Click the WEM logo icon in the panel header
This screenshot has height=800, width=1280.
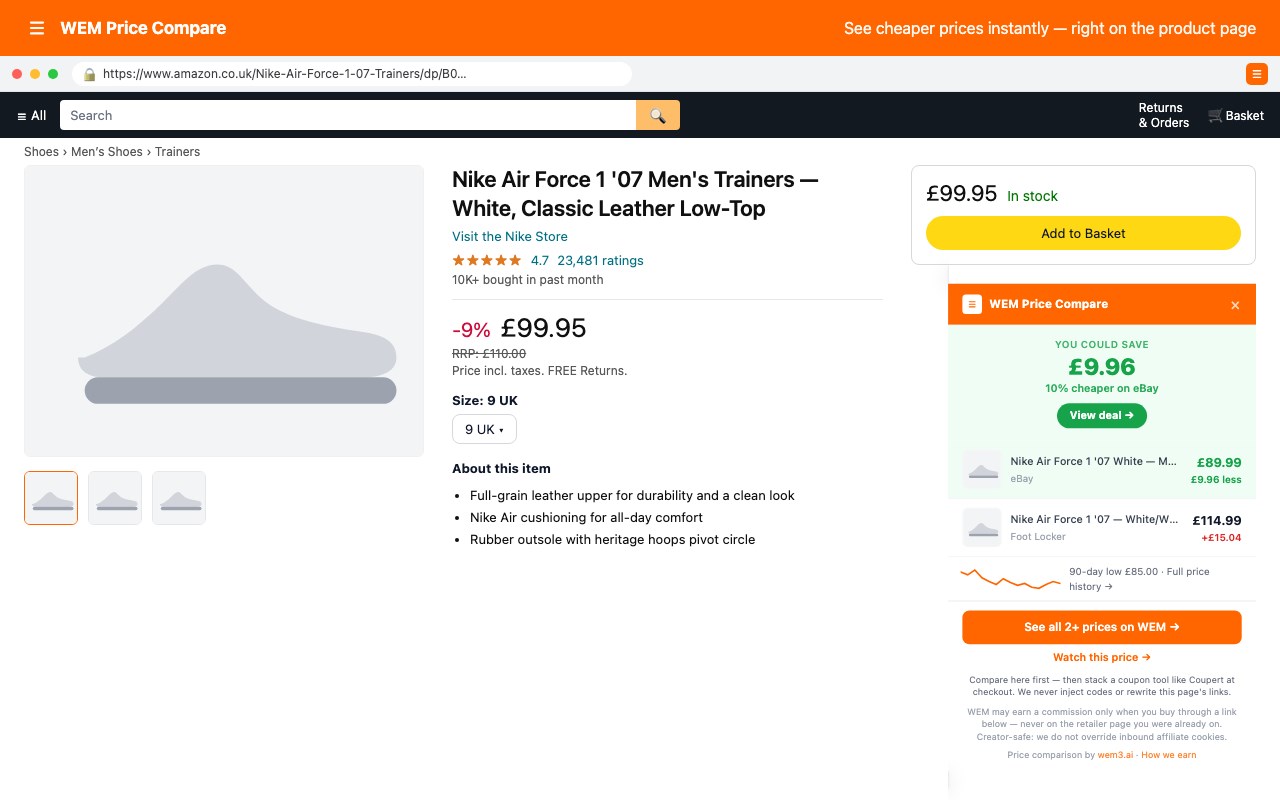pyautogui.click(x=972, y=304)
